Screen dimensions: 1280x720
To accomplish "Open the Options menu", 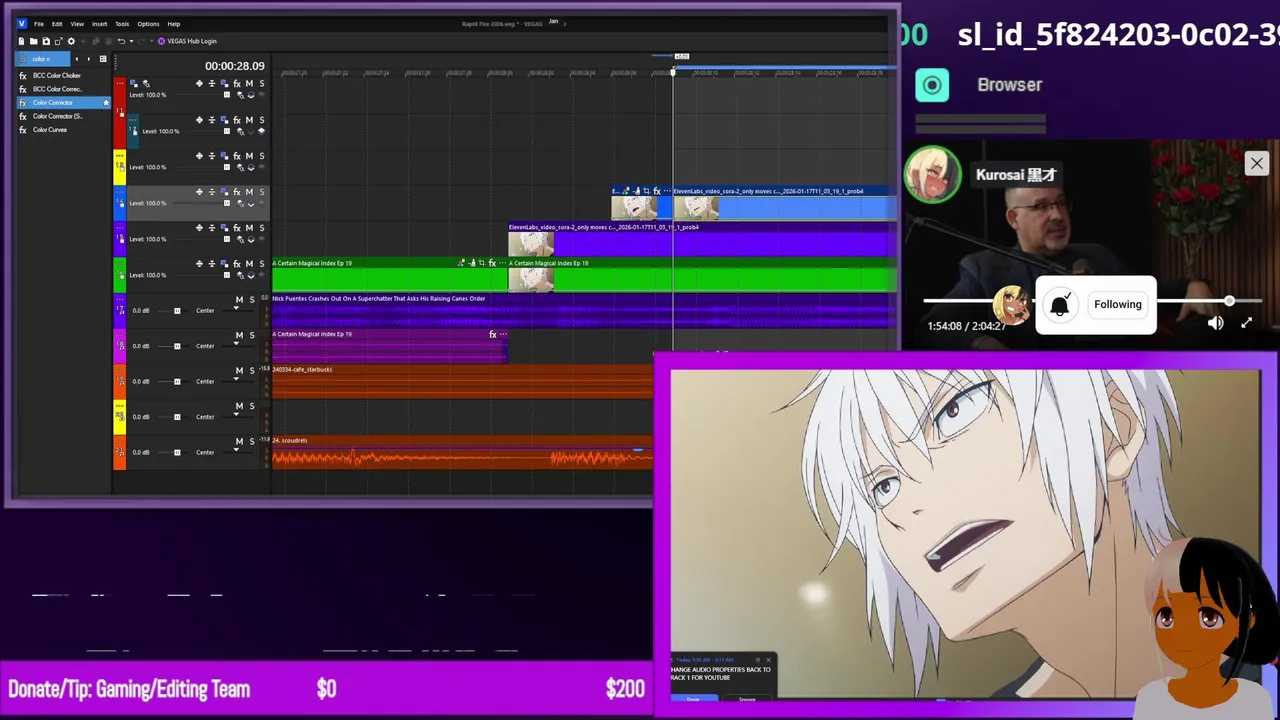I will pyautogui.click(x=148, y=23).
